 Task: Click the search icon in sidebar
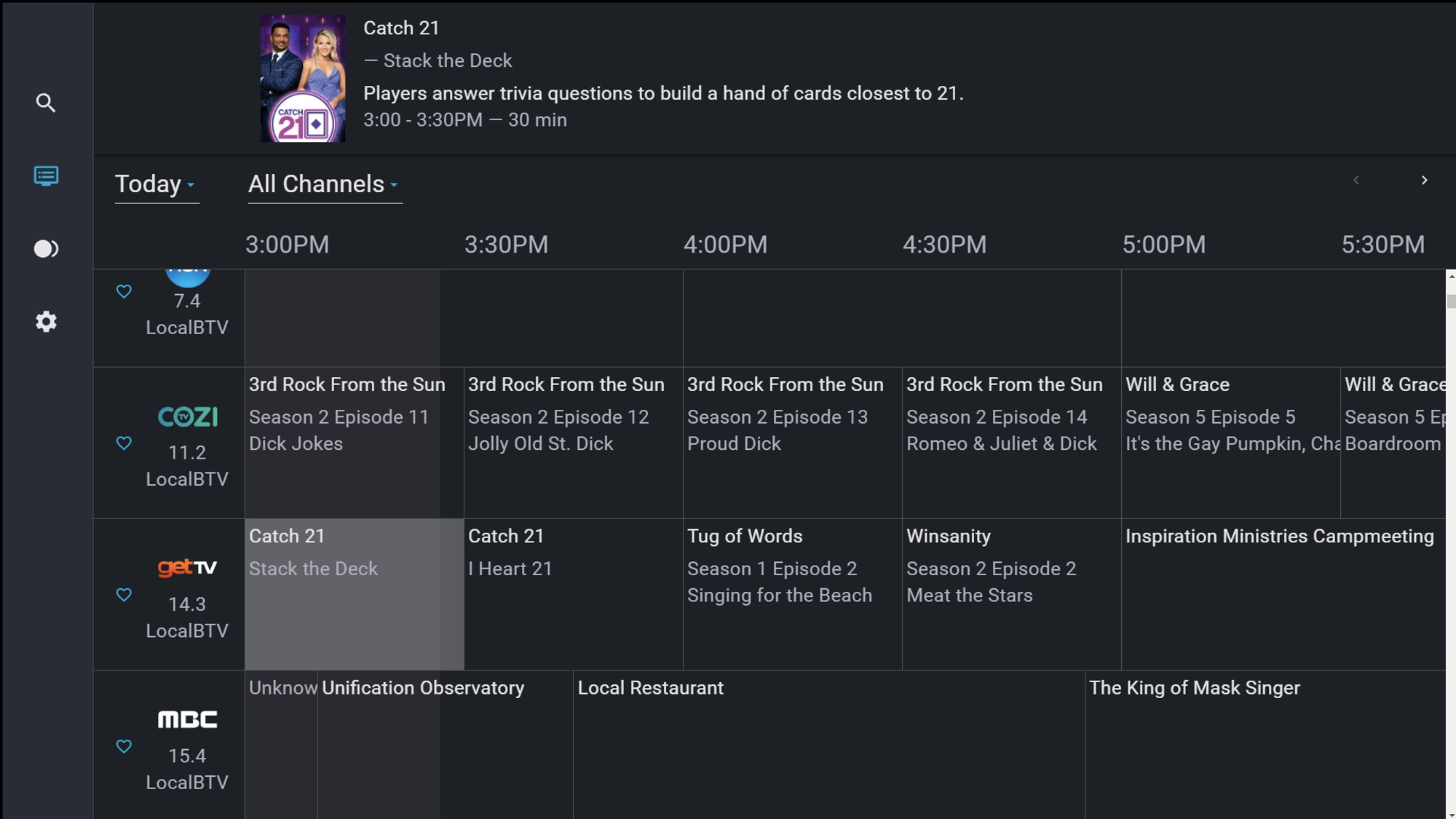pyautogui.click(x=46, y=103)
